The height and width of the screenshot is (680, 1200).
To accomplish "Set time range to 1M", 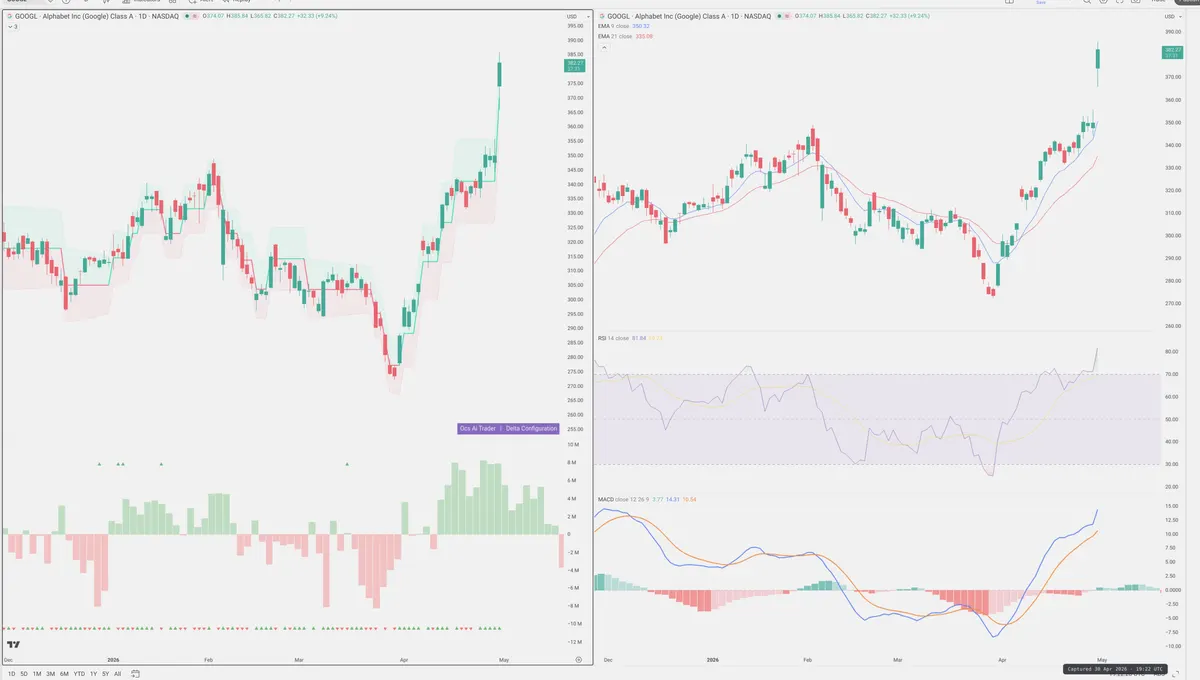I will pos(37,674).
